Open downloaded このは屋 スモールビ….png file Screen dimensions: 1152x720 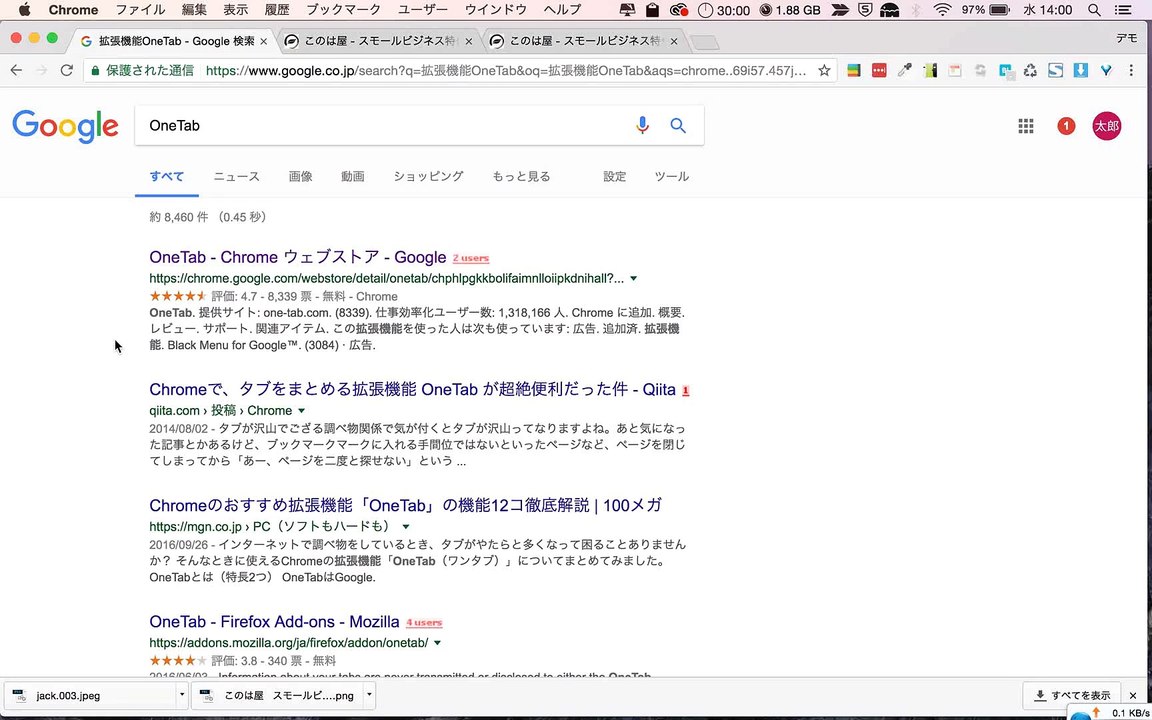click(278, 695)
